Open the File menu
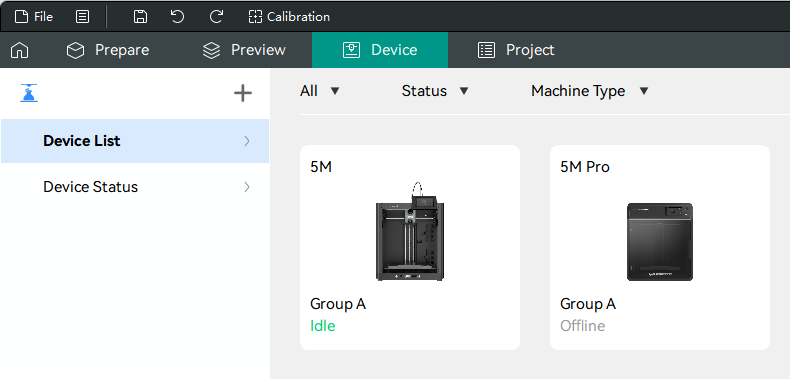This screenshot has height=379, width=790. [x=34, y=17]
